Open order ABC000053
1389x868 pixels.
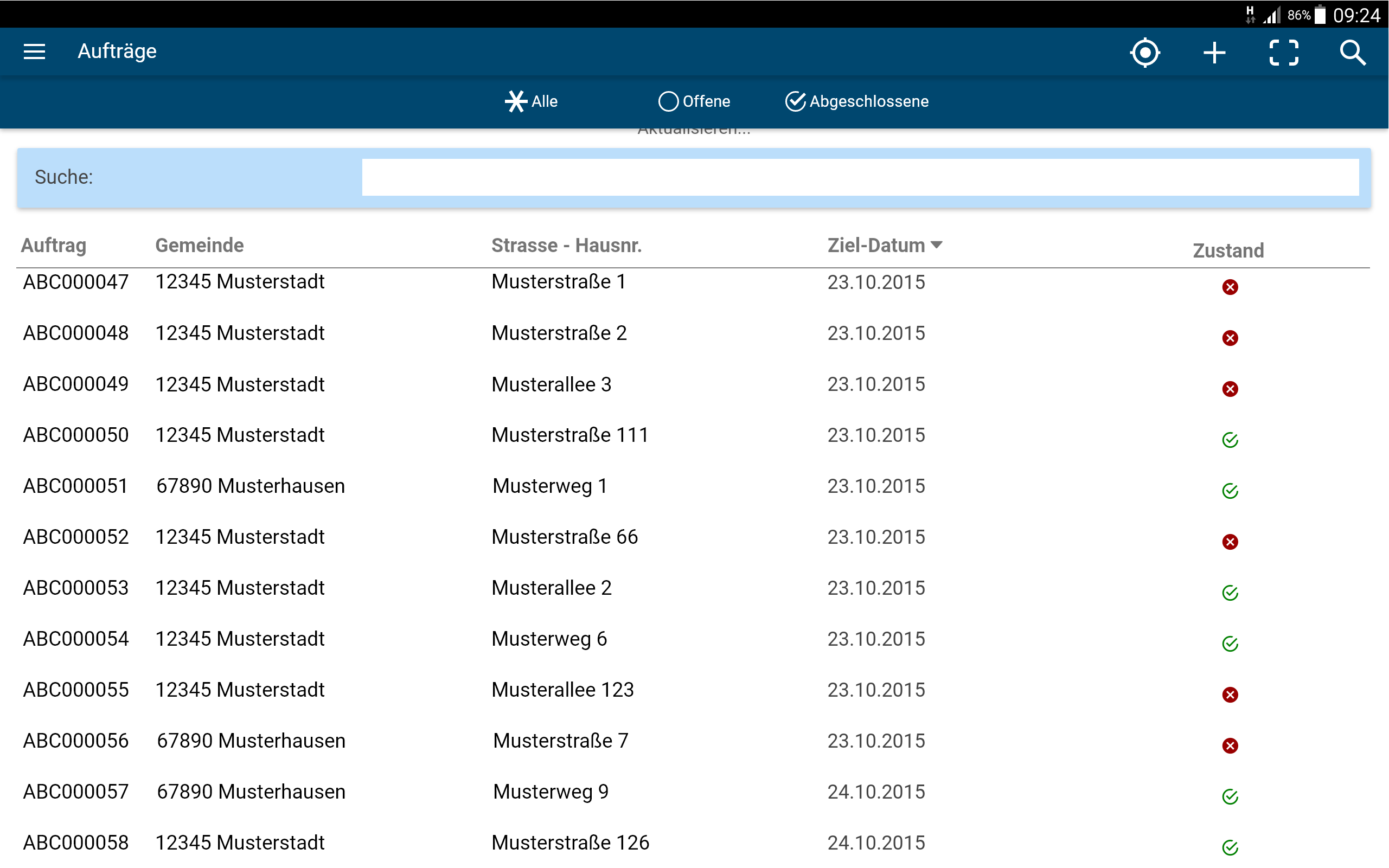pyautogui.click(x=76, y=588)
